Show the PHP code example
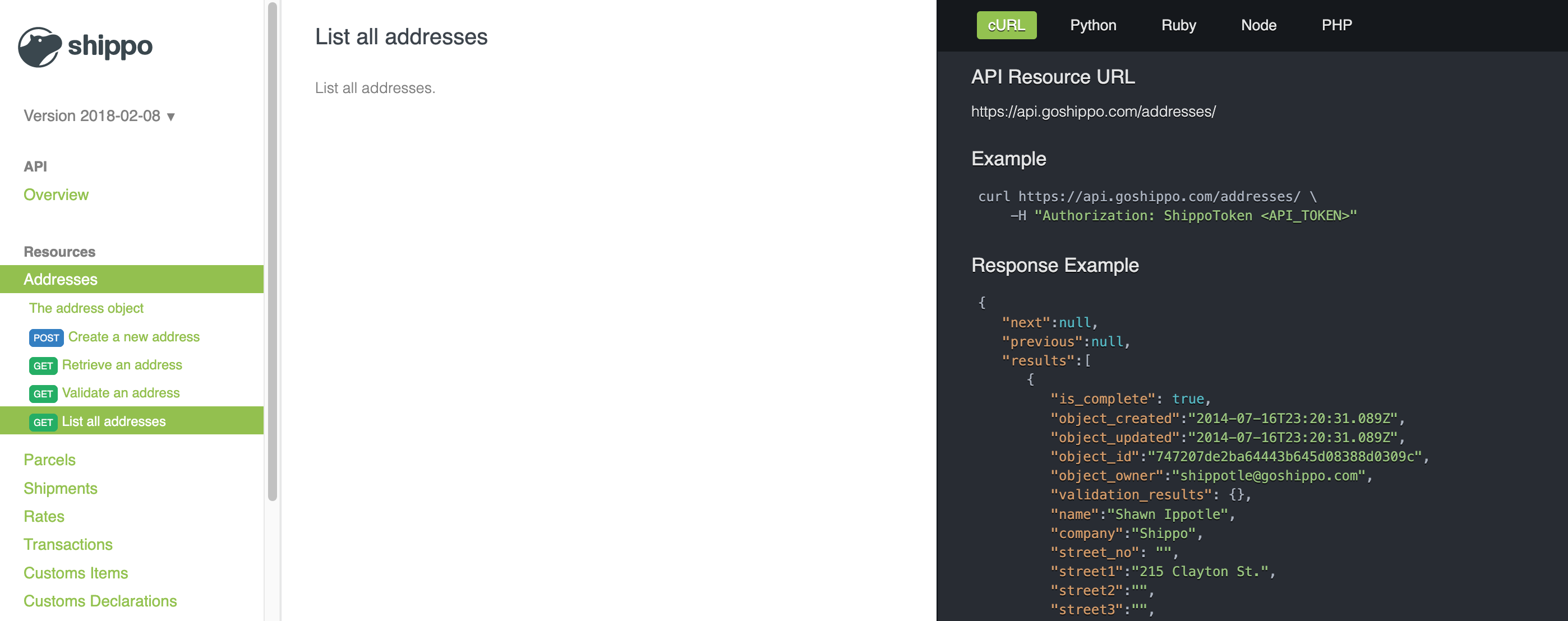The width and height of the screenshot is (1568, 621). point(1336,25)
